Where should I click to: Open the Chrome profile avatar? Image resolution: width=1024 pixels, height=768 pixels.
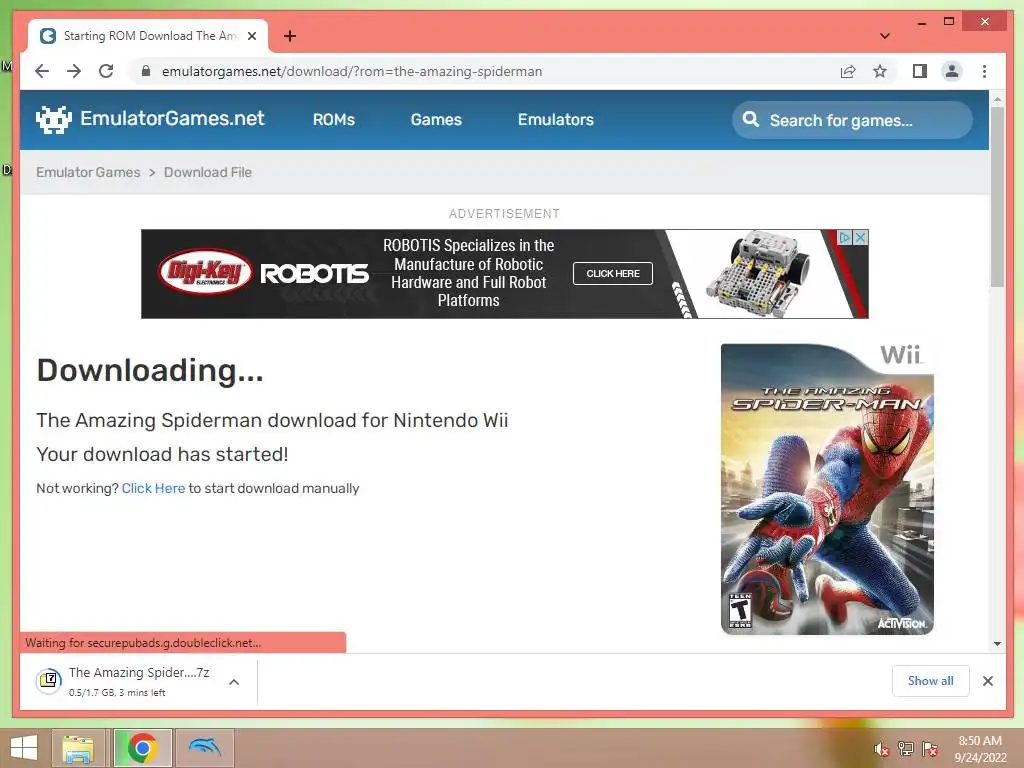click(952, 71)
